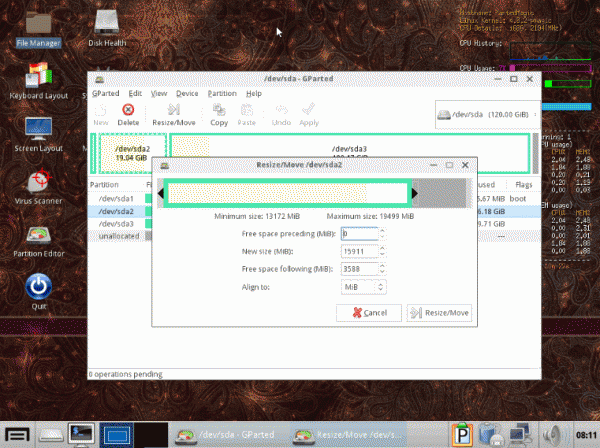Open the Screen Layout desktop icon
Viewport: 600px width, 448px height.
coord(39,131)
